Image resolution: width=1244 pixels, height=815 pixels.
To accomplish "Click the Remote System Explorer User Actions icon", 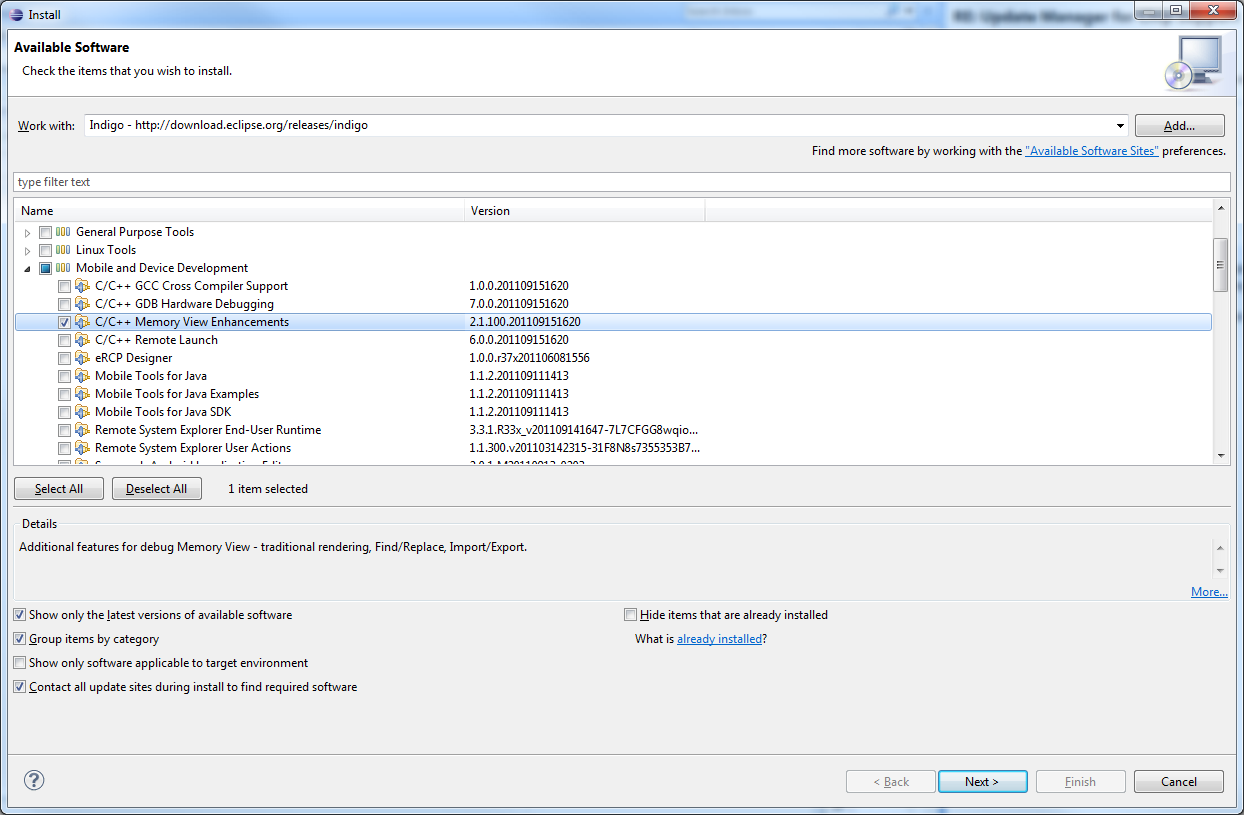I will tap(82, 448).
